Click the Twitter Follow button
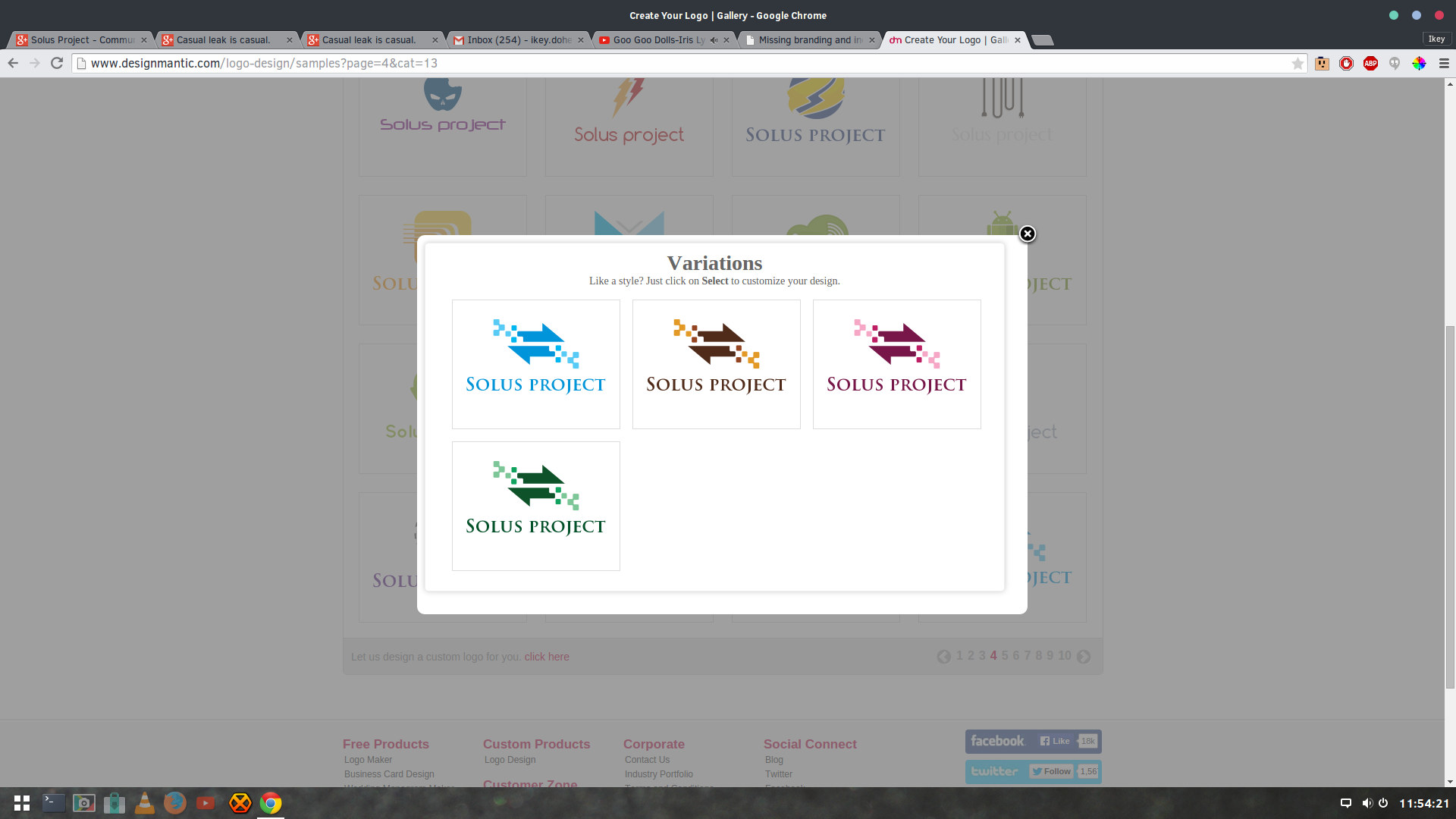This screenshot has width=1456, height=819. (x=1051, y=771)
